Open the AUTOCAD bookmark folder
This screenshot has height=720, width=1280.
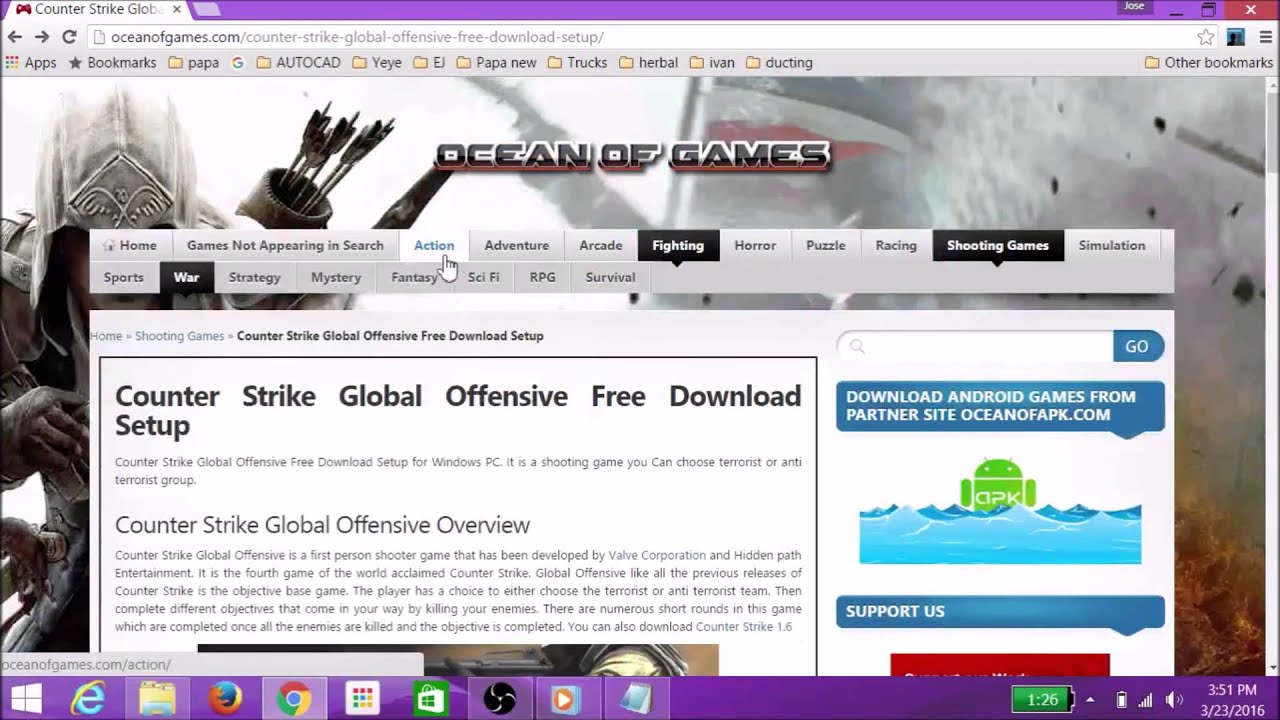[298, 62]
